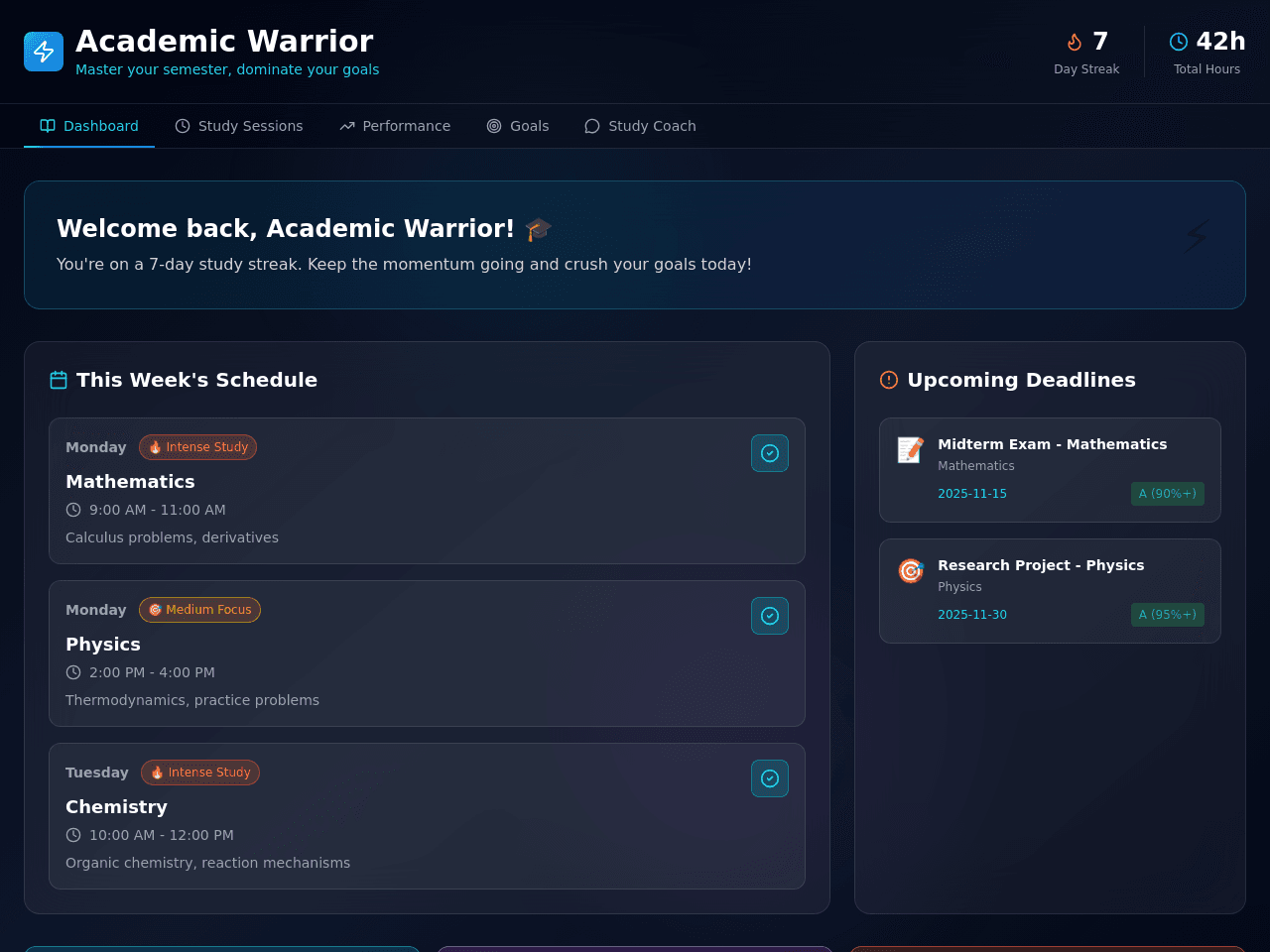This screenshot has width=1270, height=952.
Task: Click the 2025-11-30 deadline date
Action: (972, 615)
